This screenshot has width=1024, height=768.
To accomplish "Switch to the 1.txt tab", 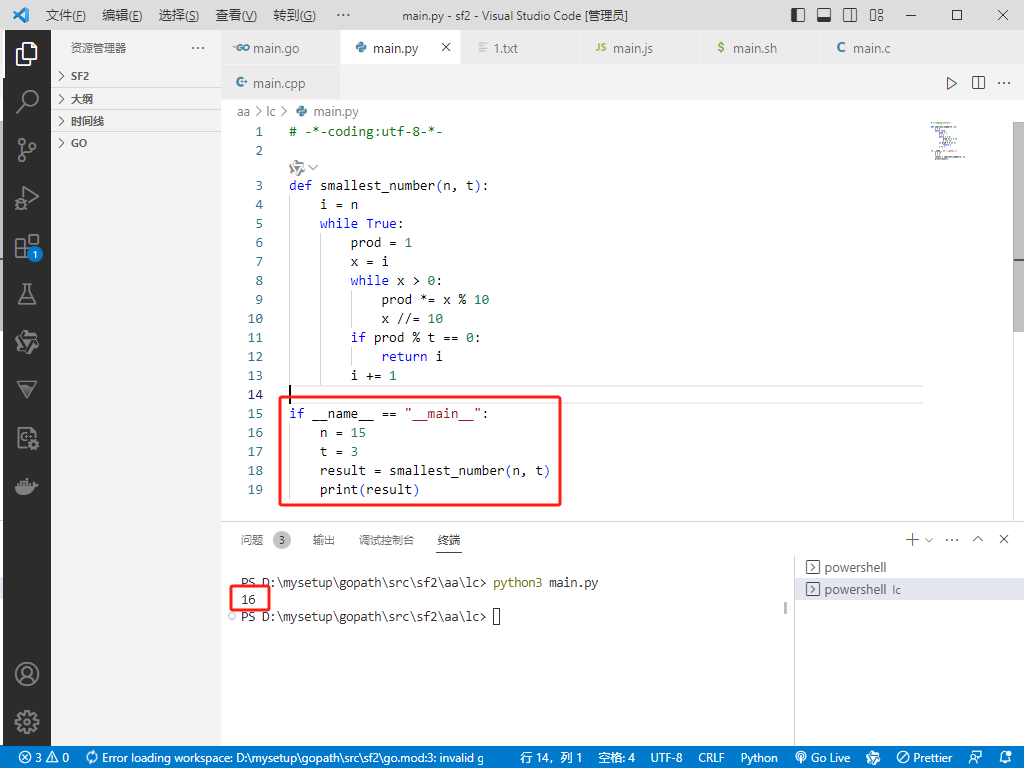I will 520,48.
